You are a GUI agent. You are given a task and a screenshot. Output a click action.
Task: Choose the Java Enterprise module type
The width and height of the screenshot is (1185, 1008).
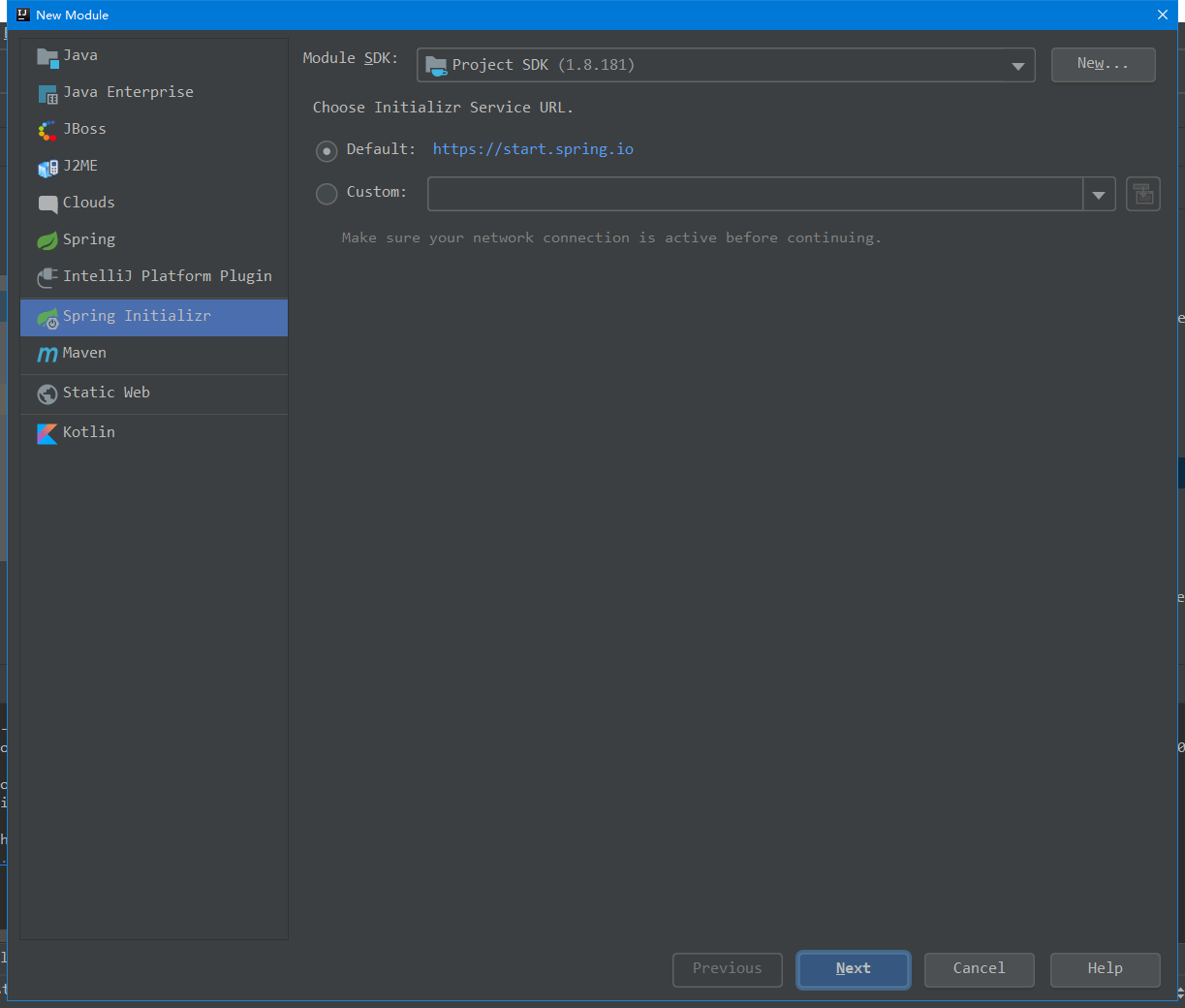coord(154,93)
